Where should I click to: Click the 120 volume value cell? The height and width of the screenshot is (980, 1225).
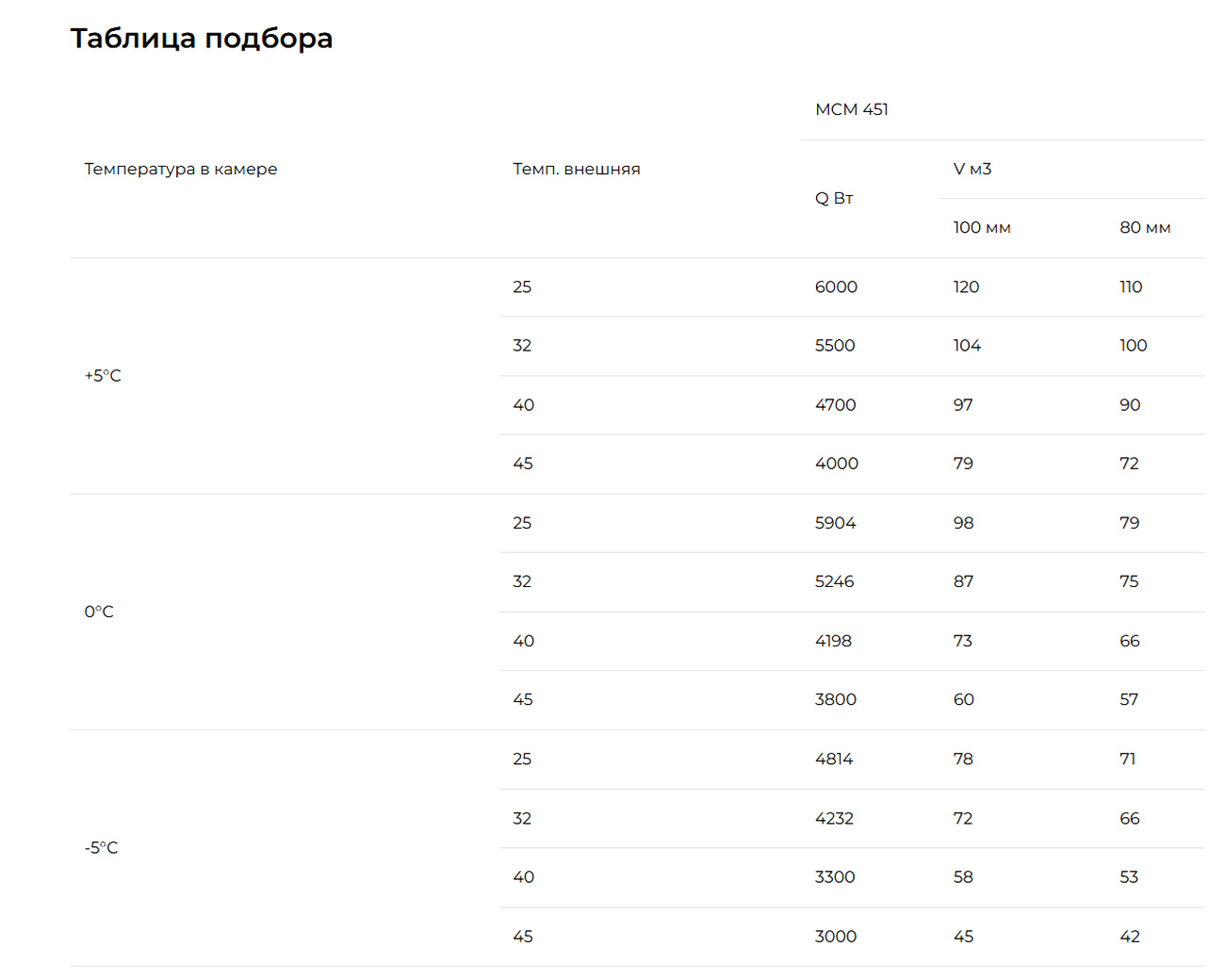966,286
